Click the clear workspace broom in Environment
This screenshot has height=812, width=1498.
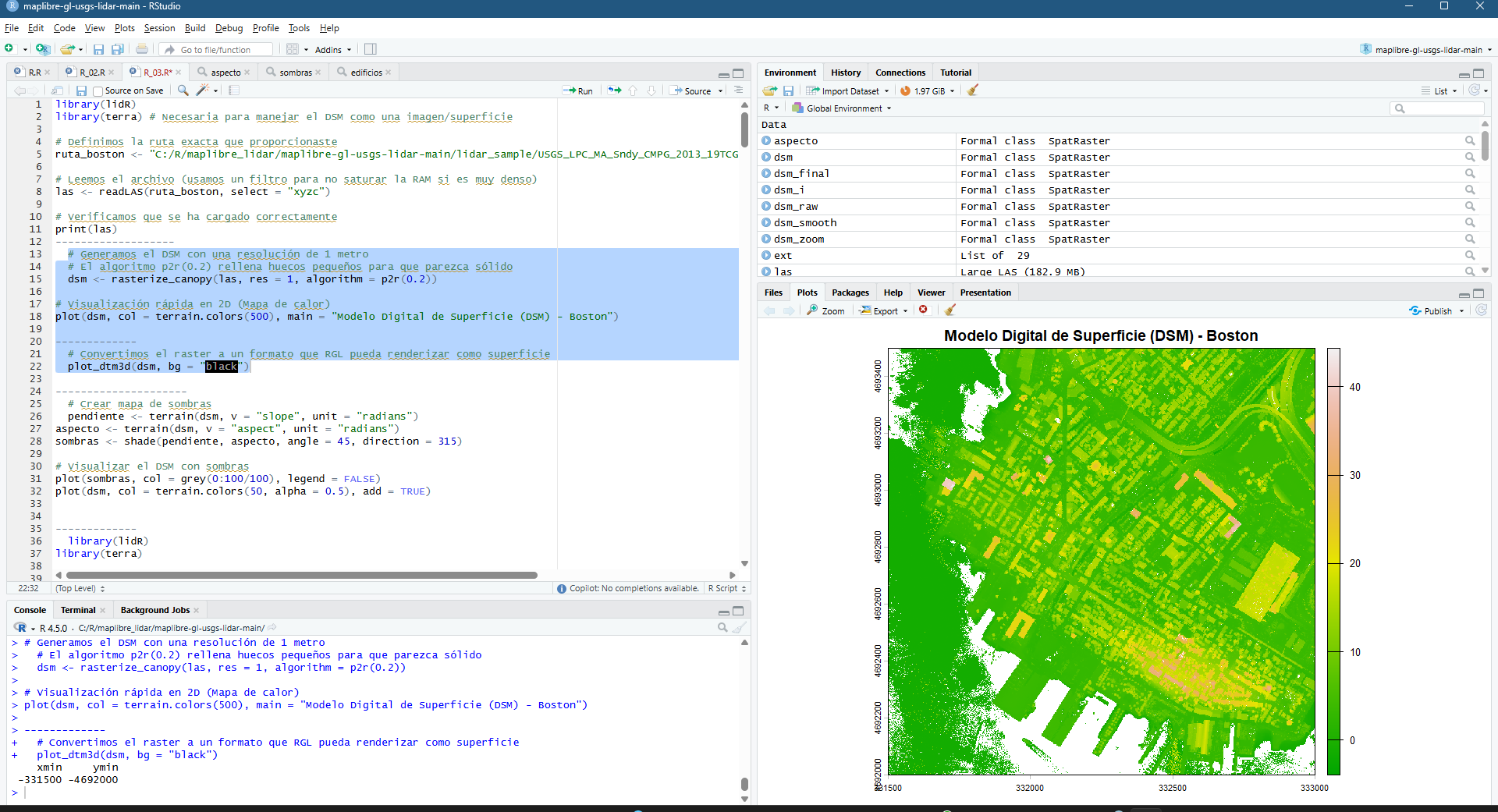click(x=972, y=90)
